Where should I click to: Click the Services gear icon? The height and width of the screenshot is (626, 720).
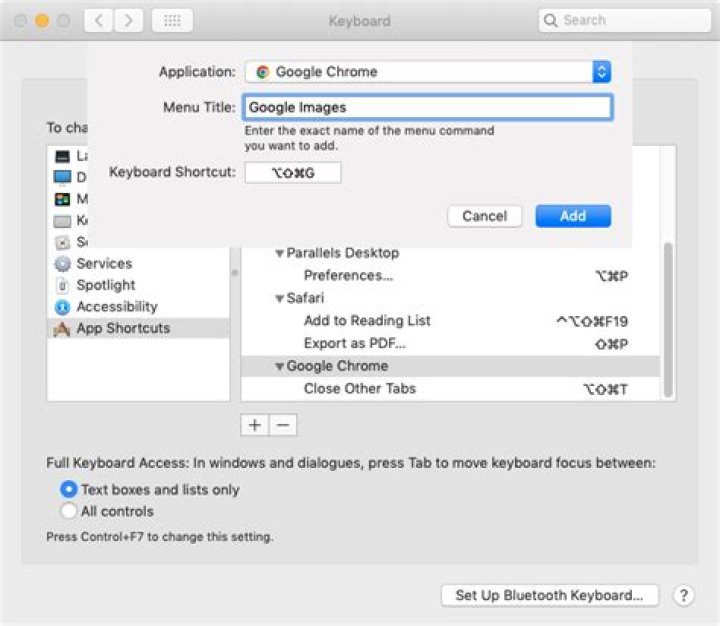tap(62, 264)
